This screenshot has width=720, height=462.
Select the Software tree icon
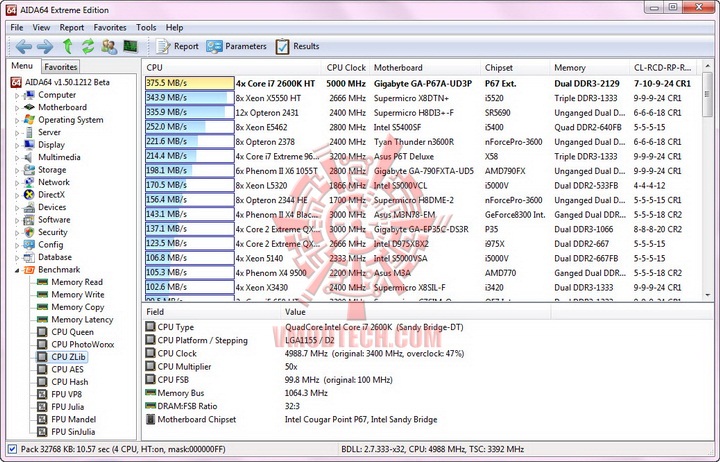tap(29, 220)
